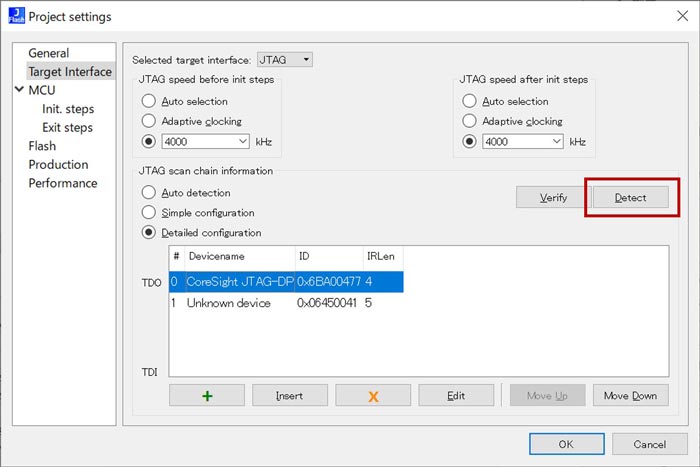Viewport: 700px width, 467px height.
Task: Confirm settings with the OK button
Action: pyautogui.click(x=567, y=444)
